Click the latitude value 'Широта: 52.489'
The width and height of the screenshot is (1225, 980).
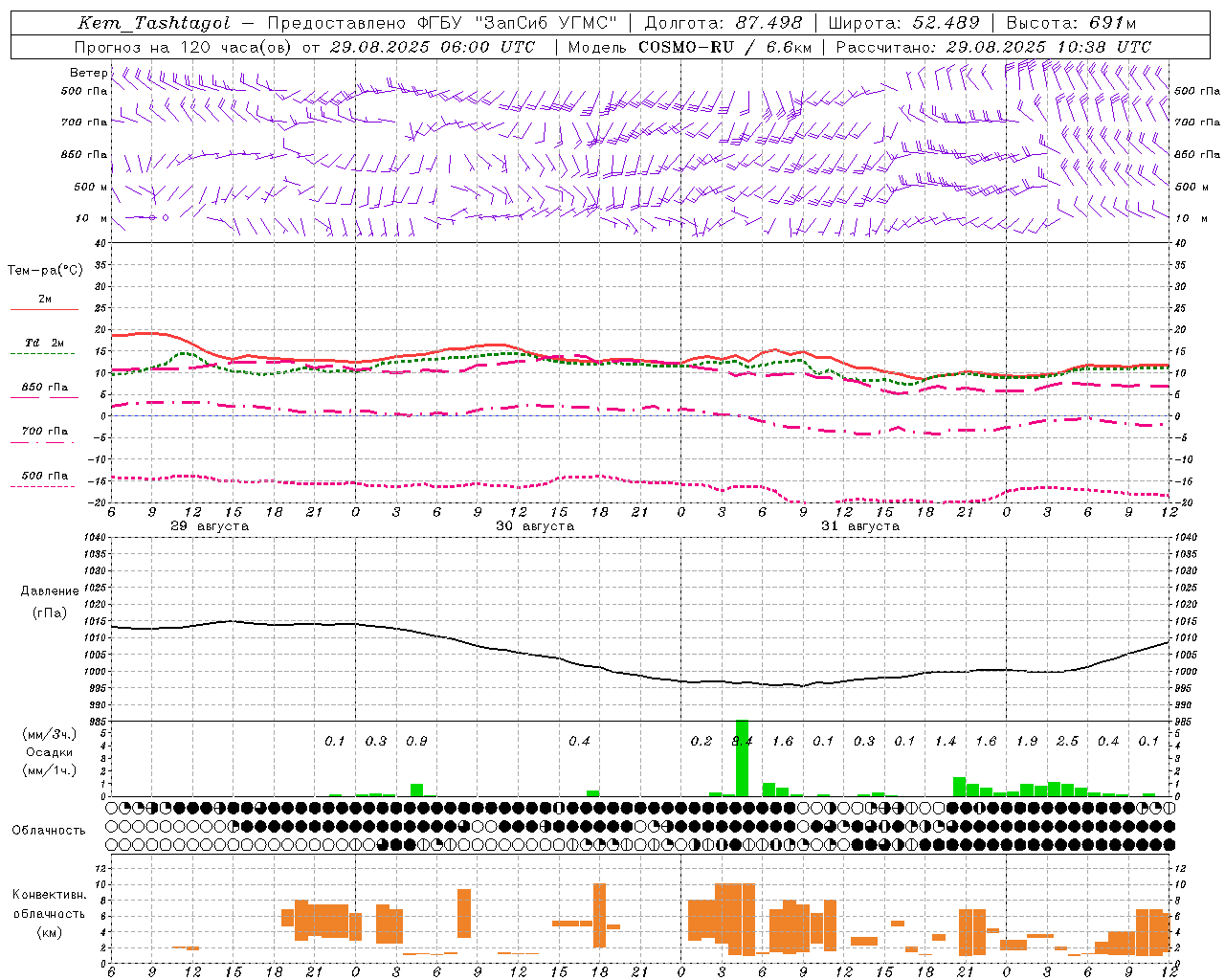(904, 23)
